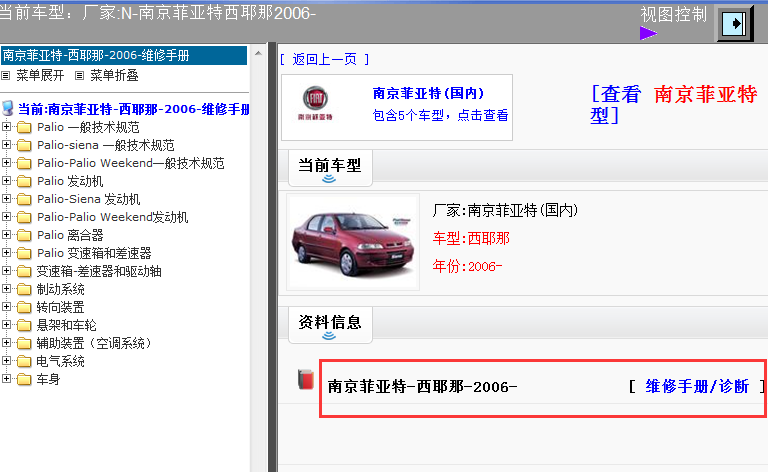Click folder icon of Palio-Palio Weekend一般技术规范
768x472 pixels.
tap(24, 164)
